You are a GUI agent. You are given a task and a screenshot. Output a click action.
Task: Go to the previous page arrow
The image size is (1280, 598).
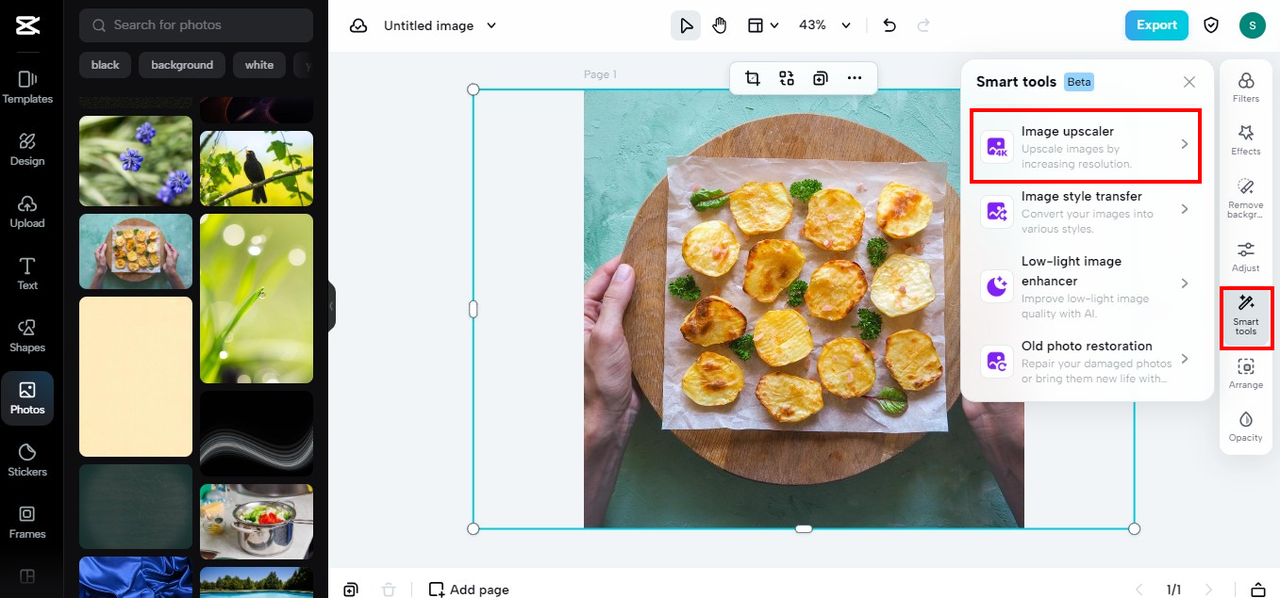pyautogui.click(x=1139, y=589)
